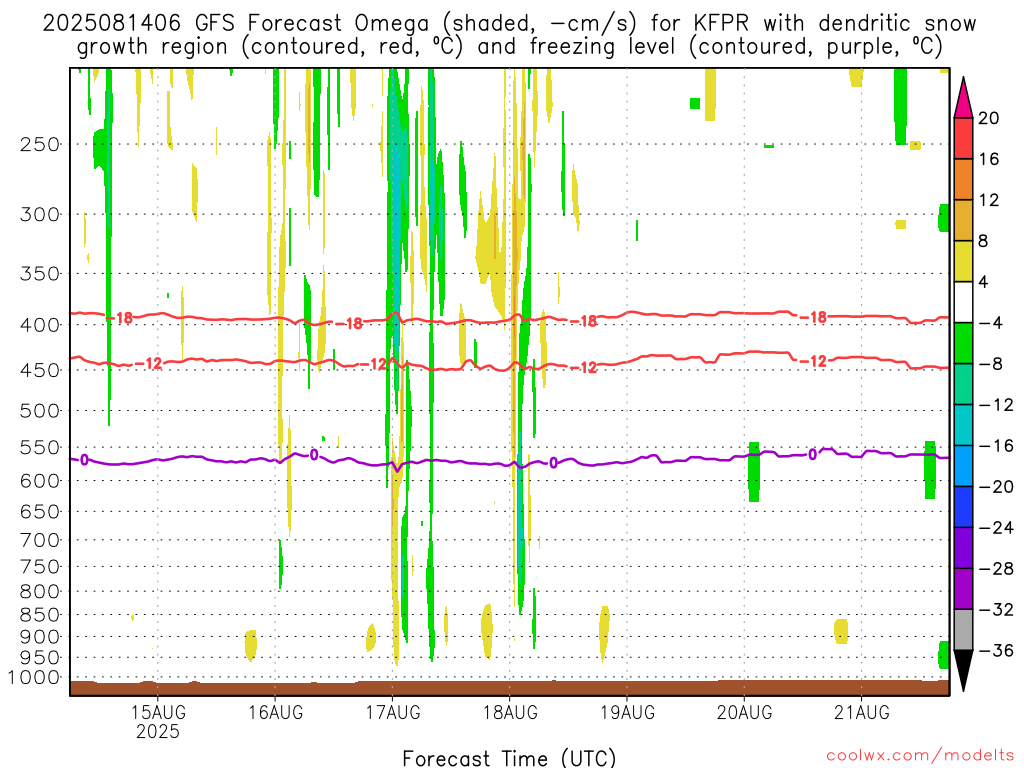The height and width of the screenshot is (768, 1024).
Task: Select the 21AUG date label on time axis
Action: 861,712
